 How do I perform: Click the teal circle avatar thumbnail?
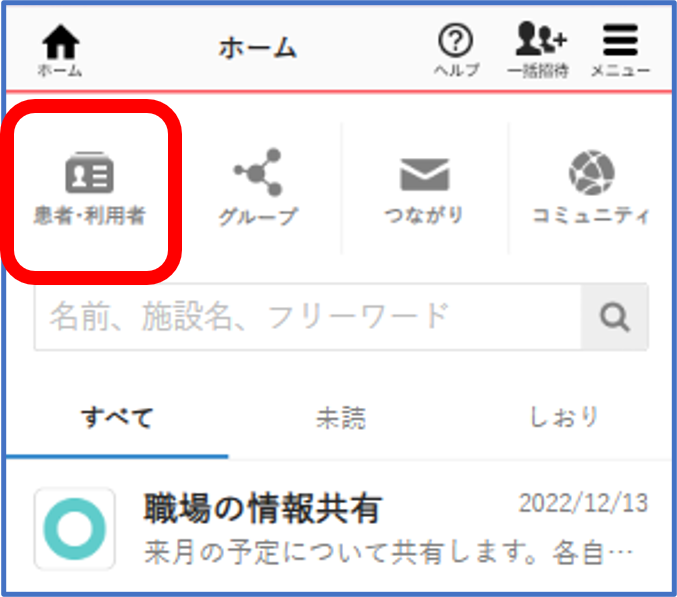[x=75, y=529]
